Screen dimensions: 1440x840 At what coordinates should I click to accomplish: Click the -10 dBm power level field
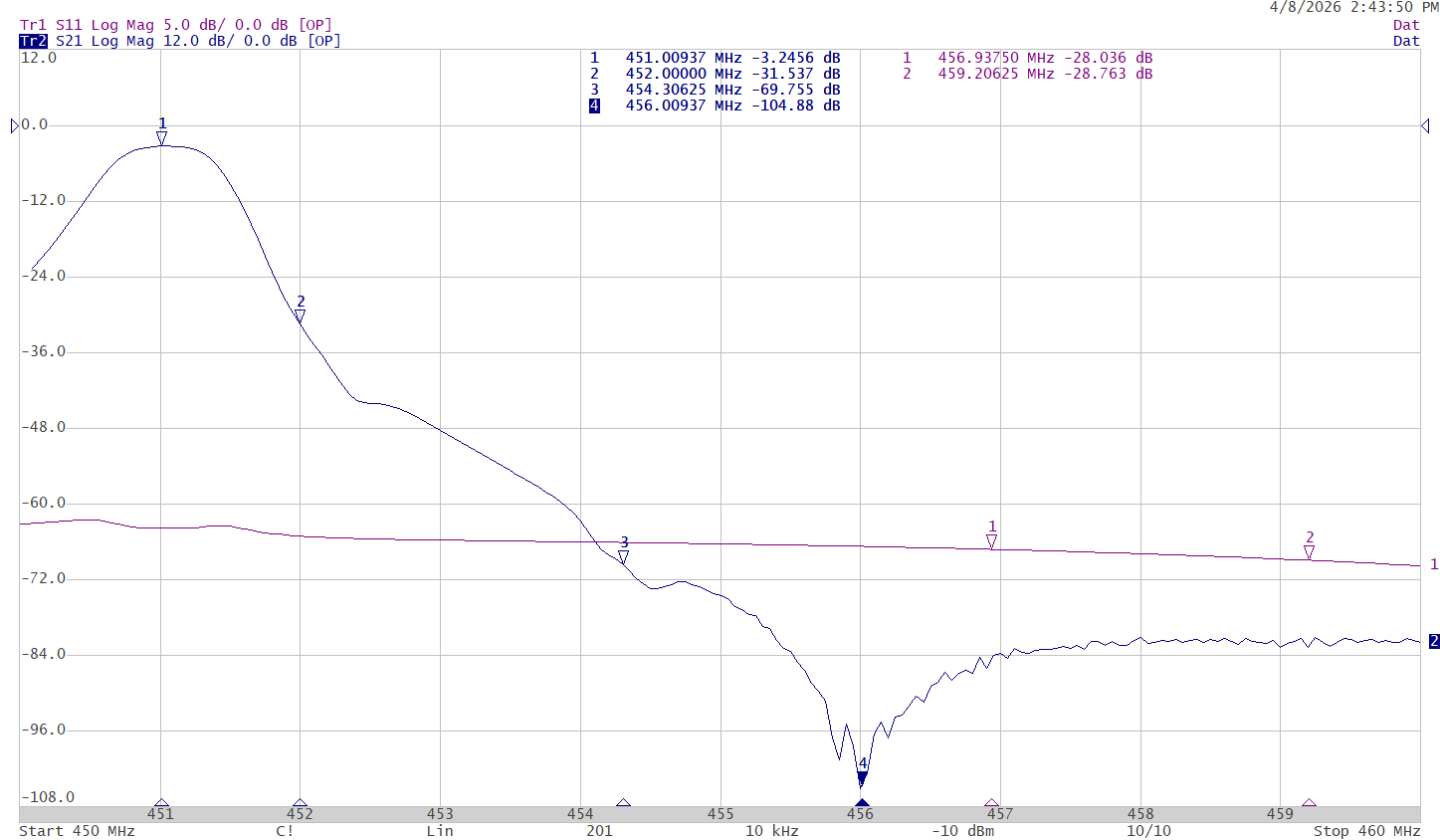[962, 831]
